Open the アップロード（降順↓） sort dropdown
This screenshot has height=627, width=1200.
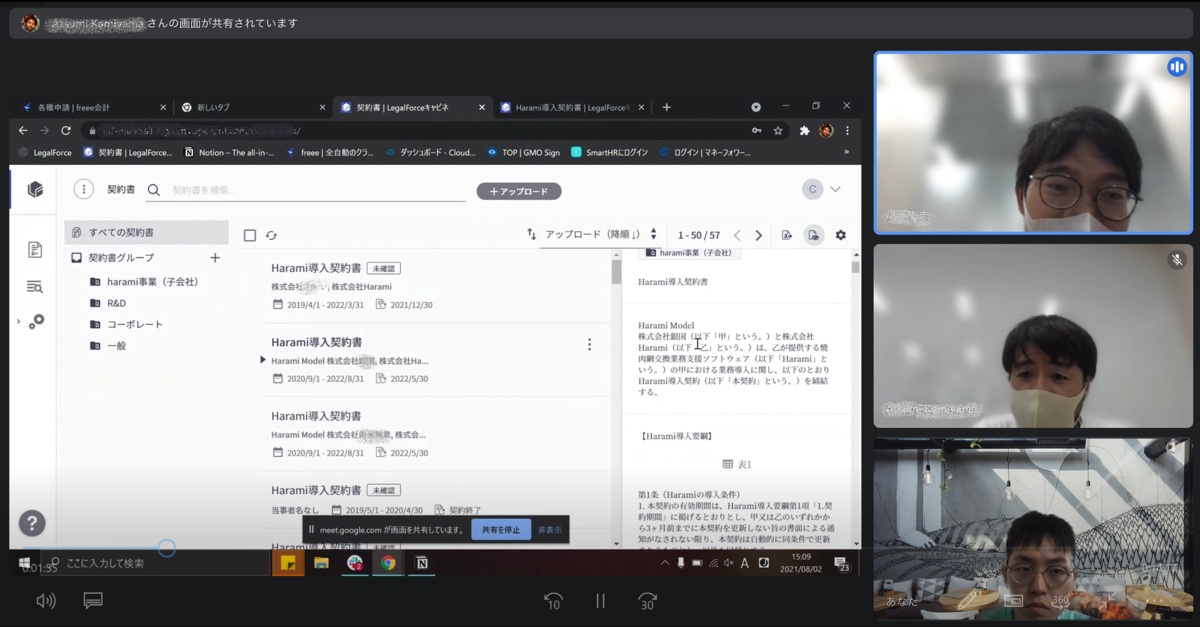point(600,235)
